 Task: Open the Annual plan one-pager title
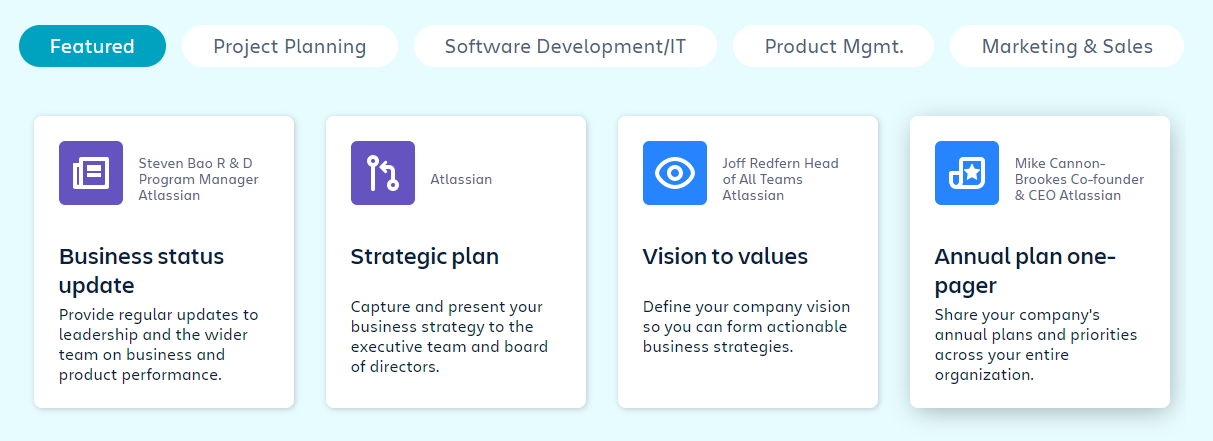1025,270
